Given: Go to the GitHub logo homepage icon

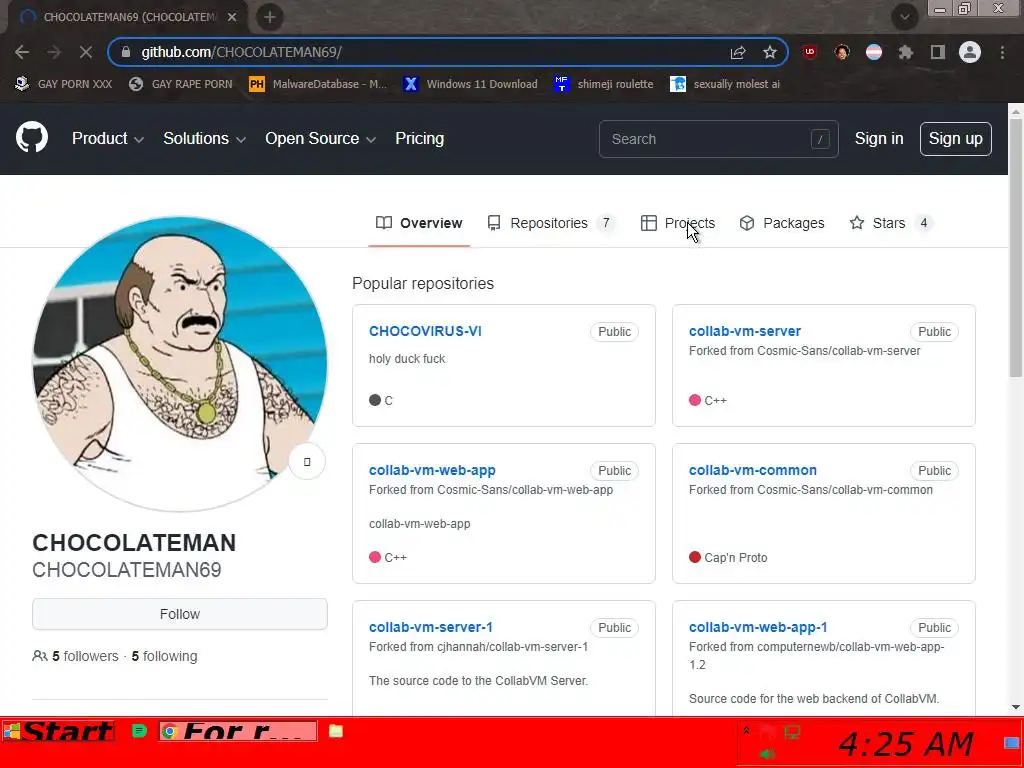Looking at the screenshot, I should 32,137.
